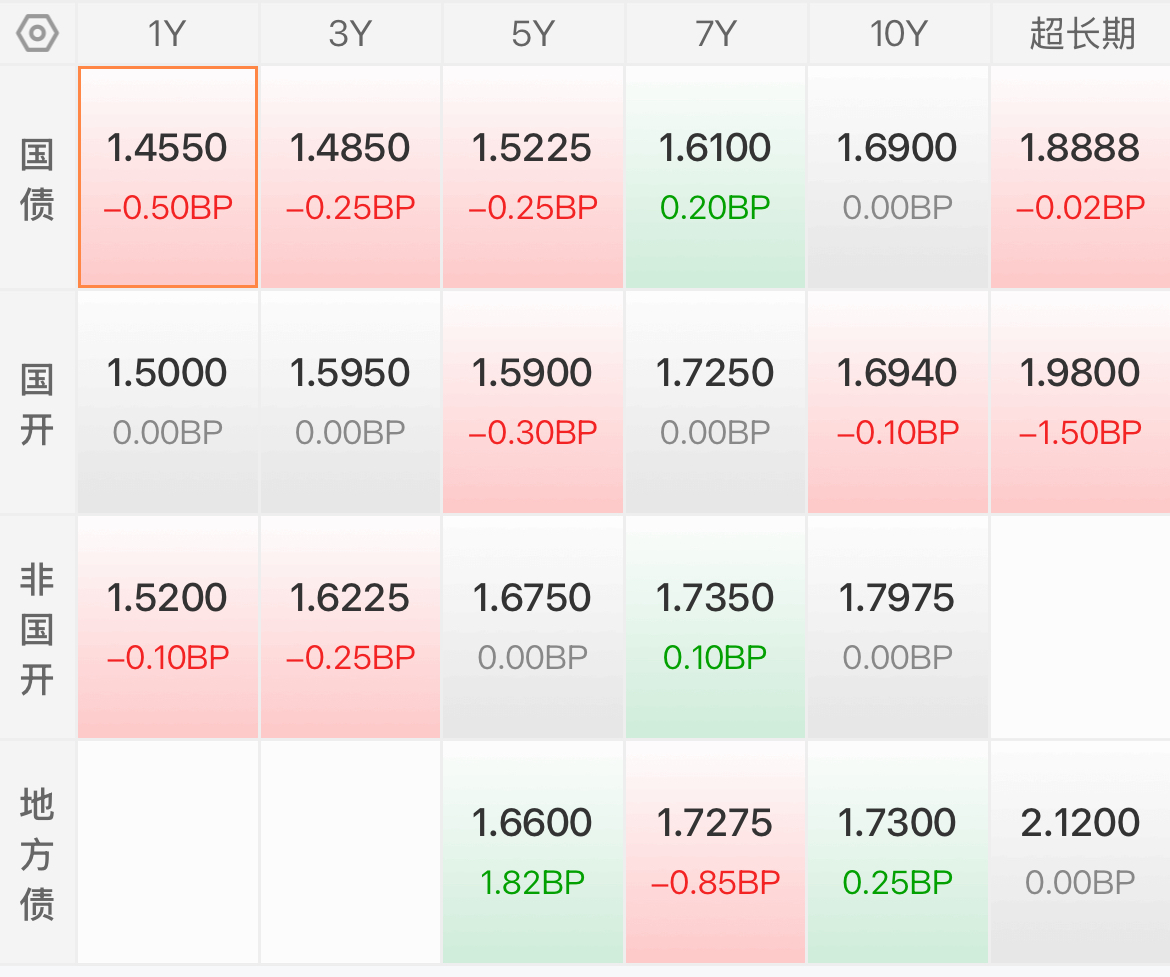
Task: Select the 1Y column header
Action: 167,34
